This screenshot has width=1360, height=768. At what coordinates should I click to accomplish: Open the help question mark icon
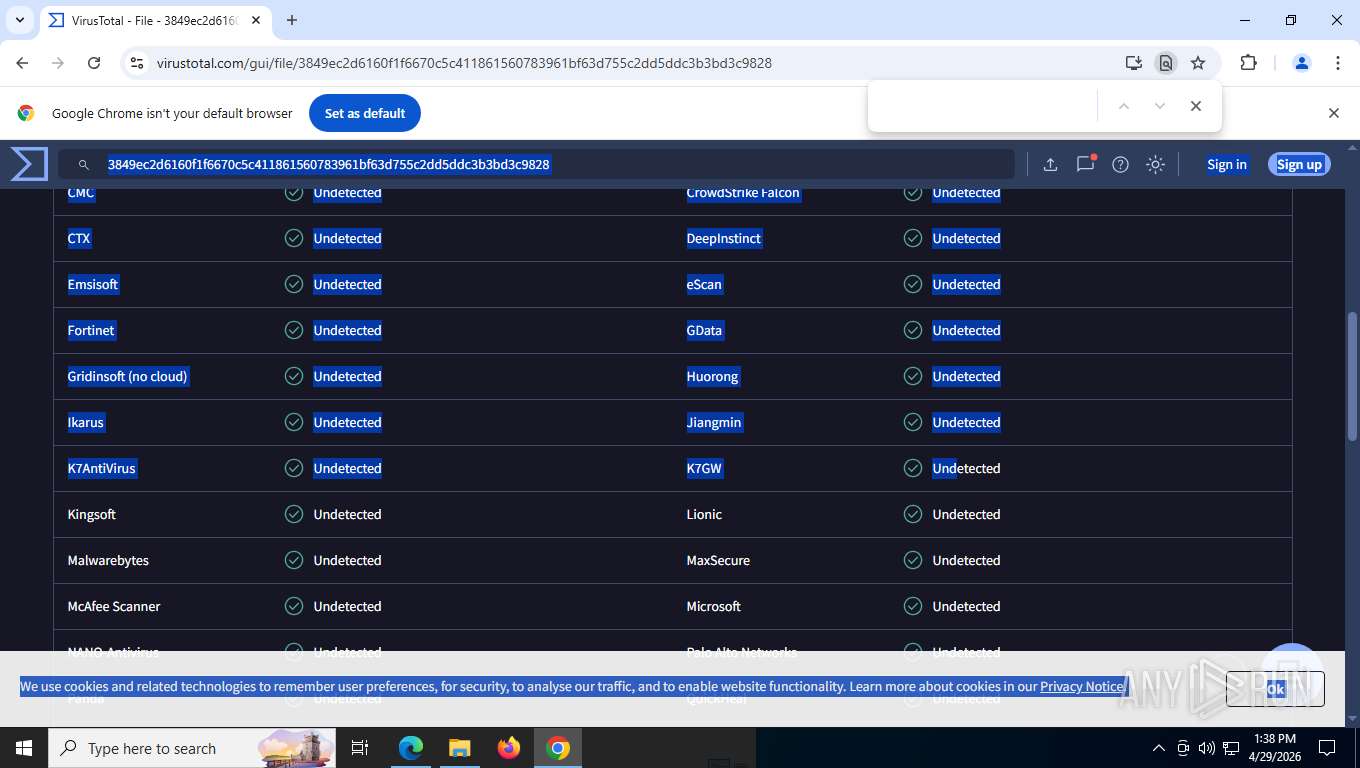1120,165
